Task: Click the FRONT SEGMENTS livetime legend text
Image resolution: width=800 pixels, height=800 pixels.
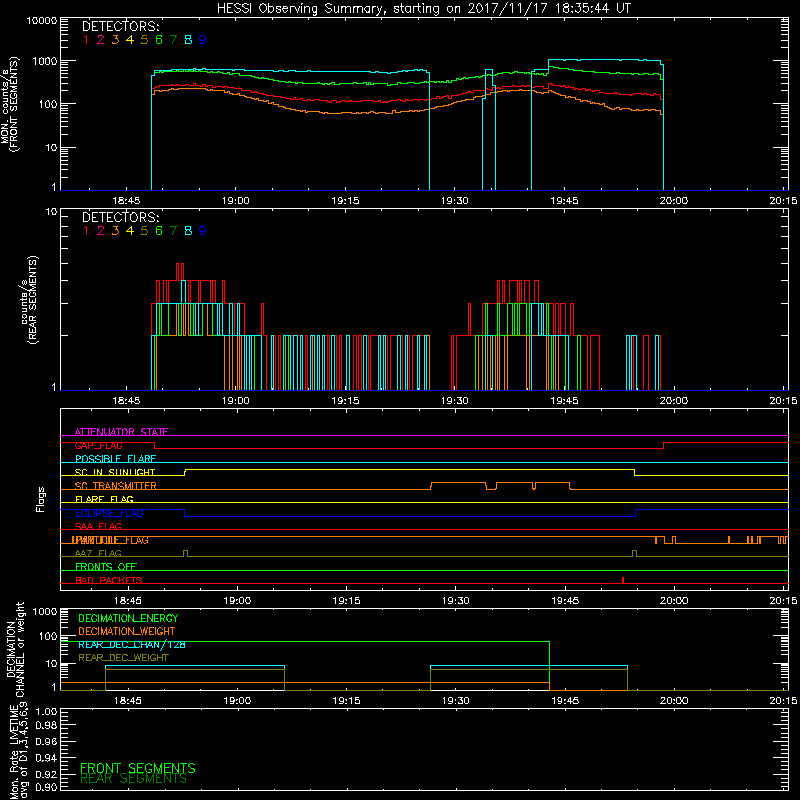Action: (138, 768)
